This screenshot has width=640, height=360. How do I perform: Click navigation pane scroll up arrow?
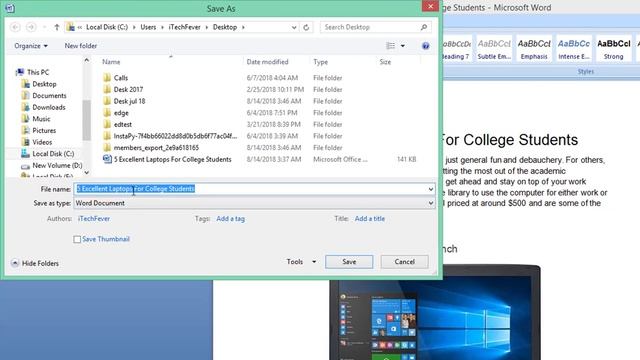coord(87,60)
